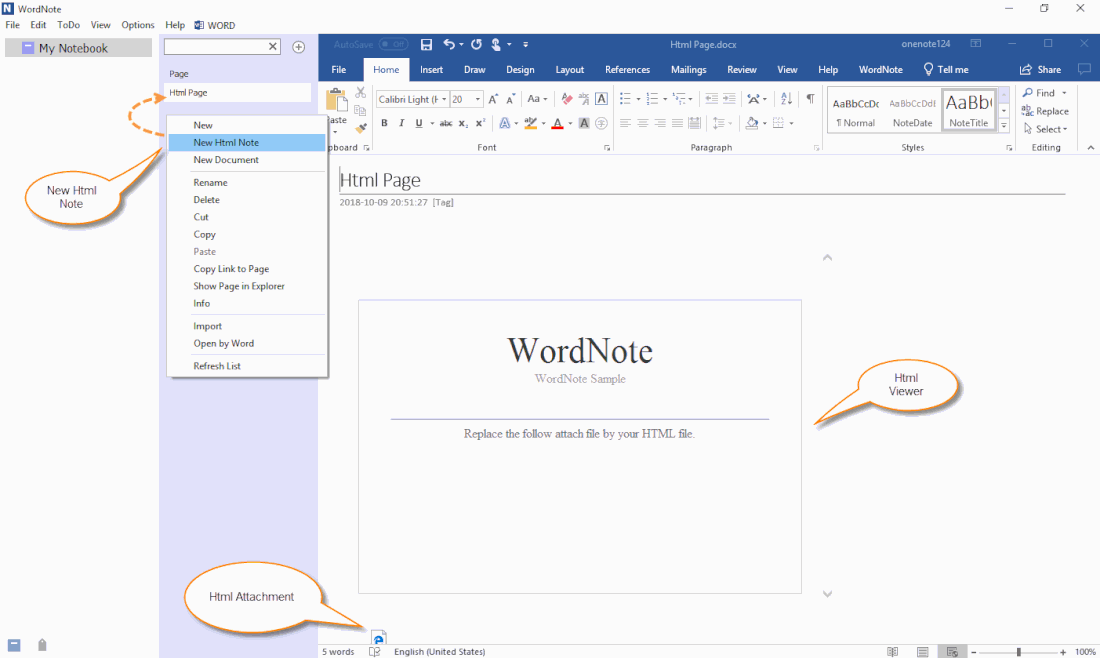
Task: Click the WORD button in menu bar
Action: click(x=215, y=25)
